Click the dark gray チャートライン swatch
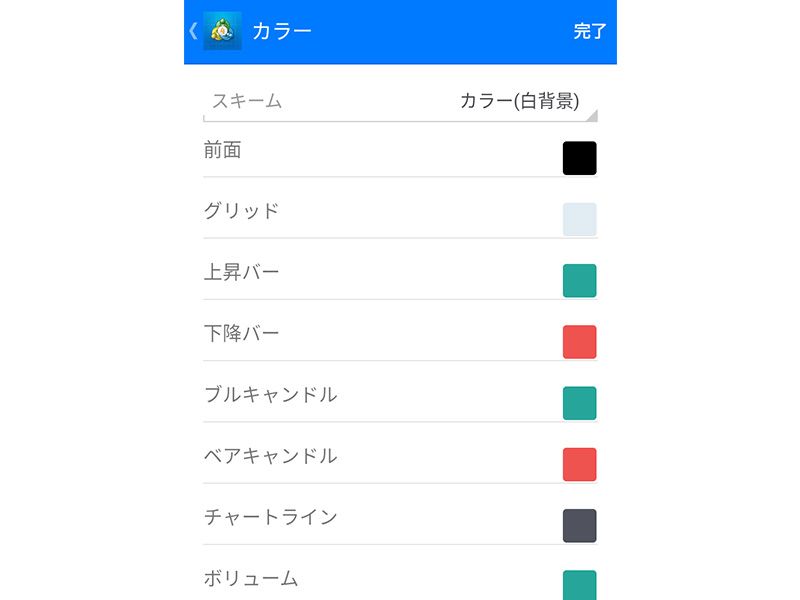 coord(579,526)
